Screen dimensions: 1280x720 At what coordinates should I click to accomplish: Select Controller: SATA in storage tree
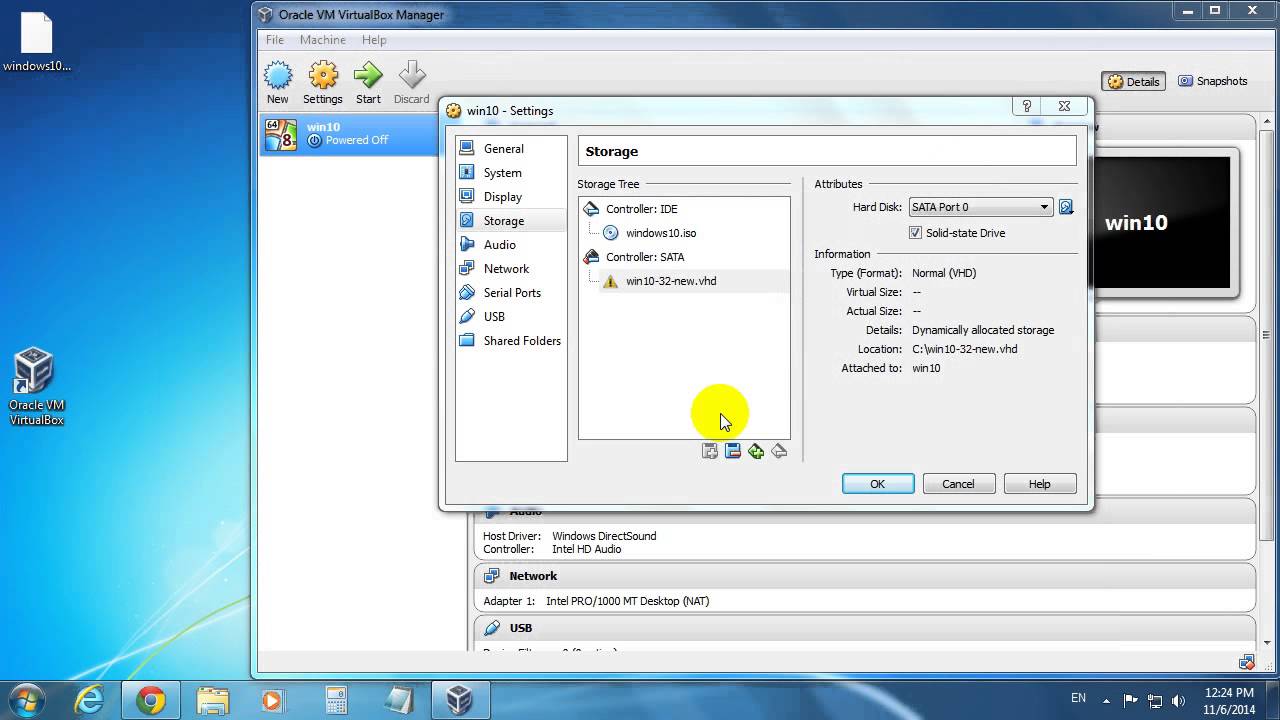(684, 257)
